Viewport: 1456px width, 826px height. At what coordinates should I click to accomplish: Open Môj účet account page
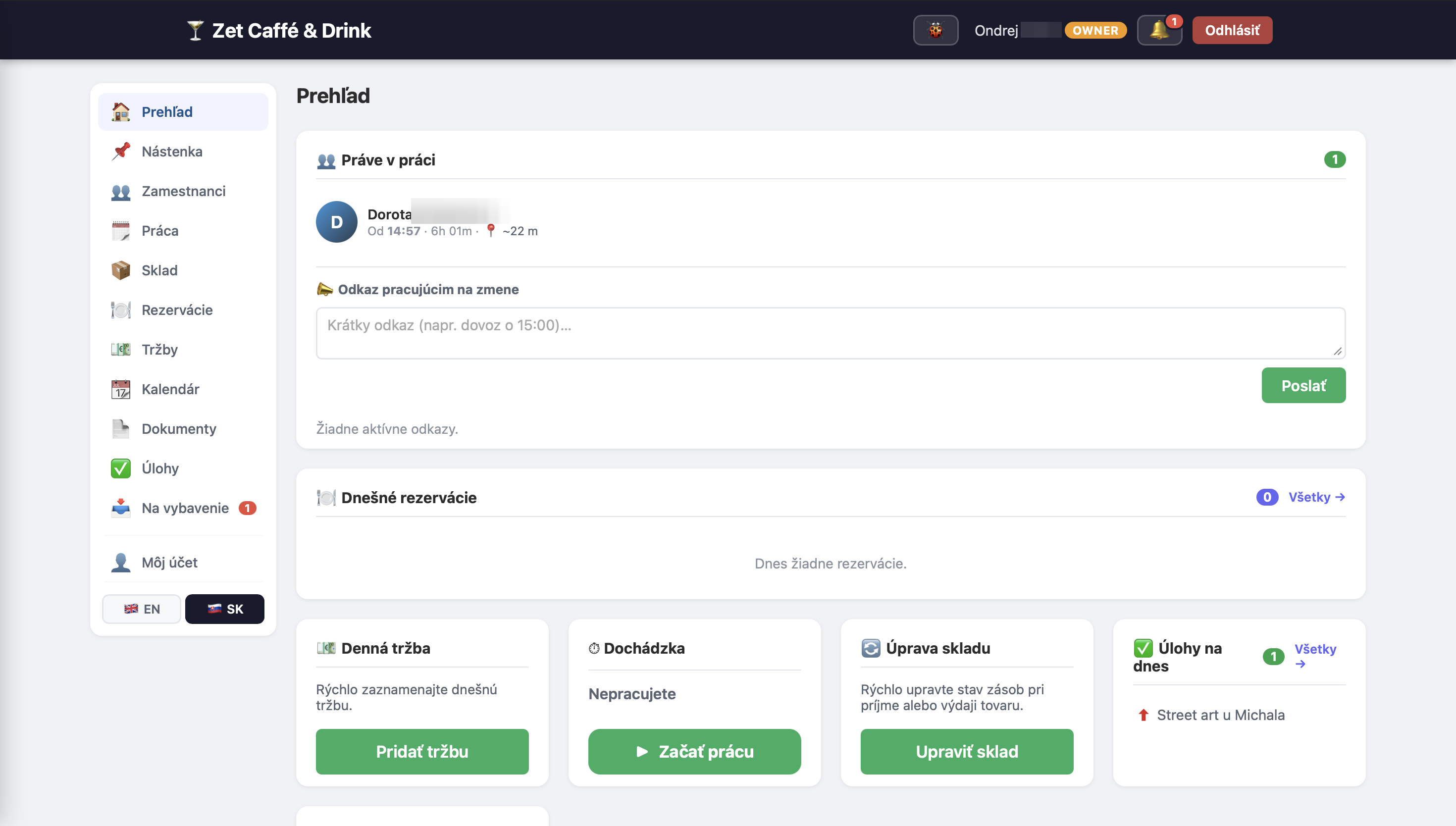point(183,563)
